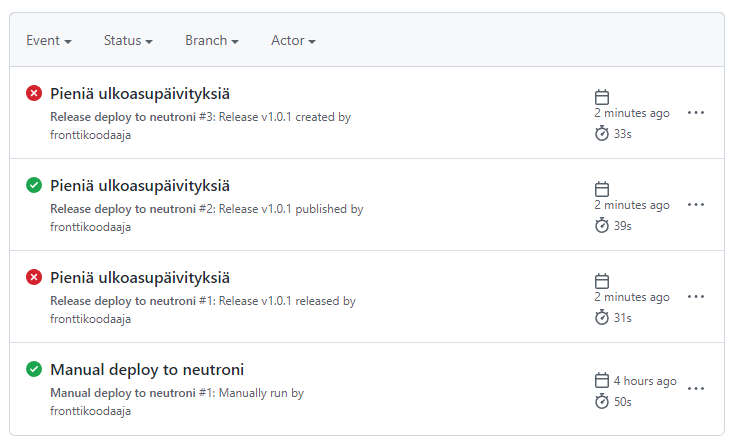Open top Pieniä ulkoasupäivityksiä run created by release

pyautogui.click(x=140, y=94)
